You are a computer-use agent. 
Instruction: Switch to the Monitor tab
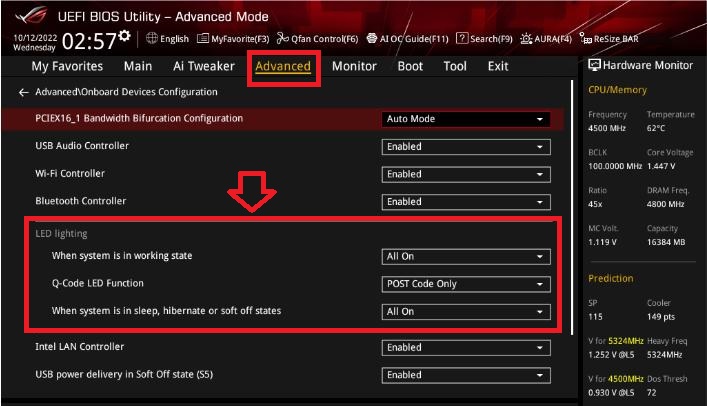pos(354,66)
